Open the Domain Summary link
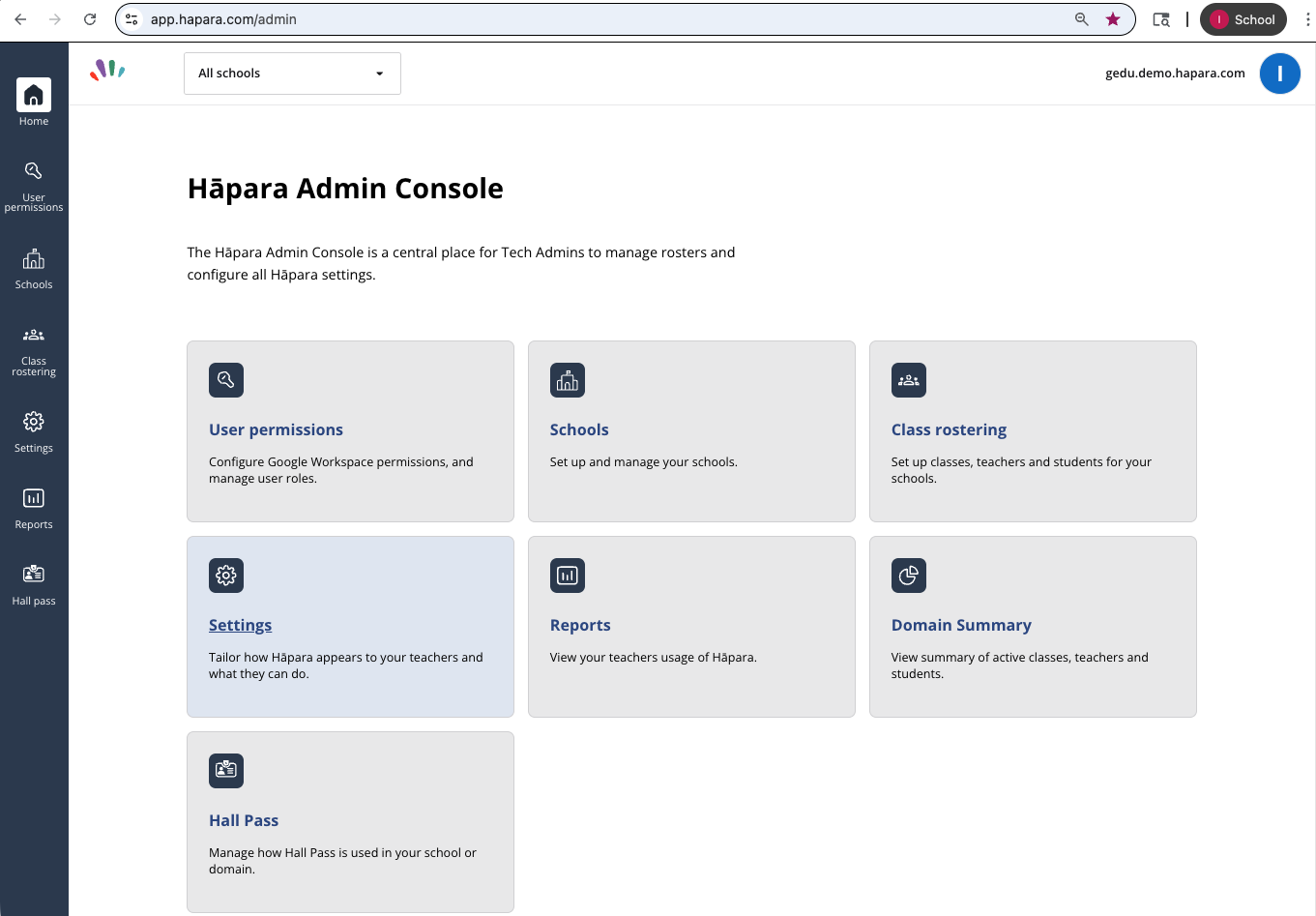 (961, 625)
